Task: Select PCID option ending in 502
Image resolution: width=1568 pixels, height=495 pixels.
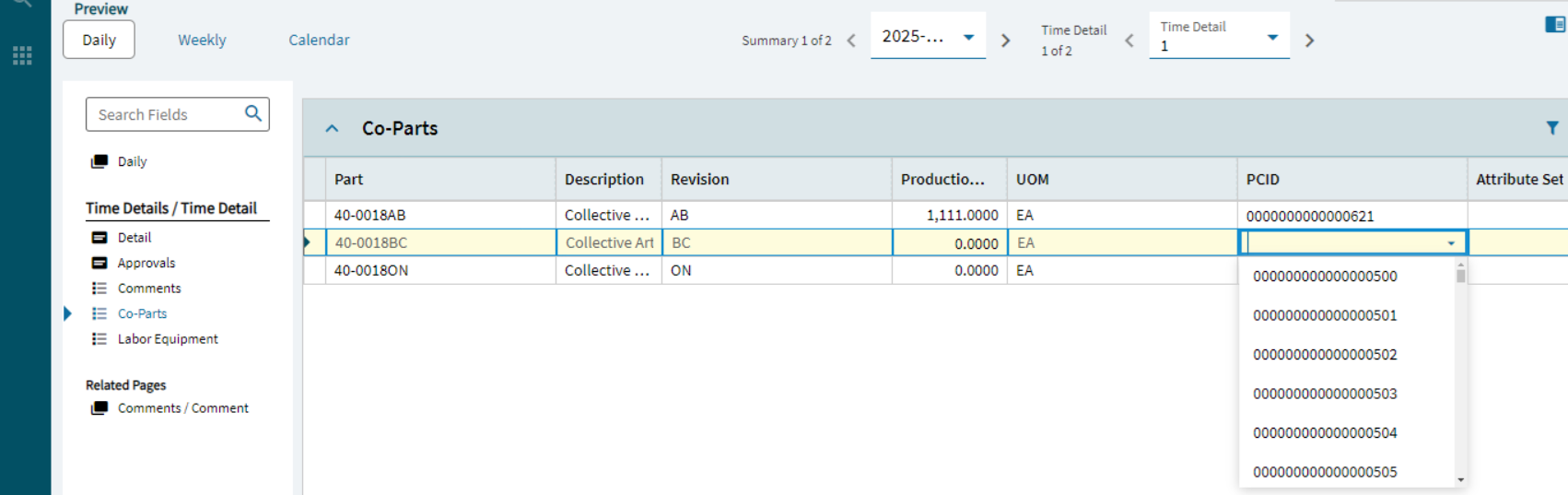Action: (x=1325, y=355)
